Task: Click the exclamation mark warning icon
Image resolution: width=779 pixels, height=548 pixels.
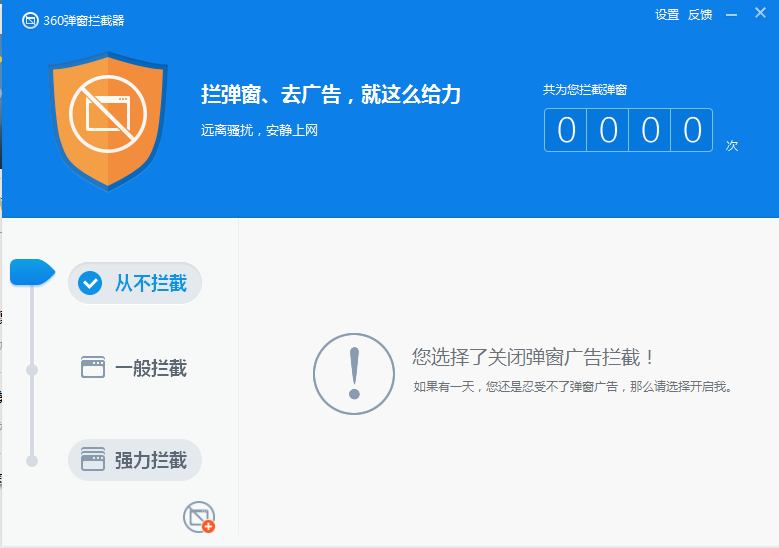Action: [x=354, y=374]
